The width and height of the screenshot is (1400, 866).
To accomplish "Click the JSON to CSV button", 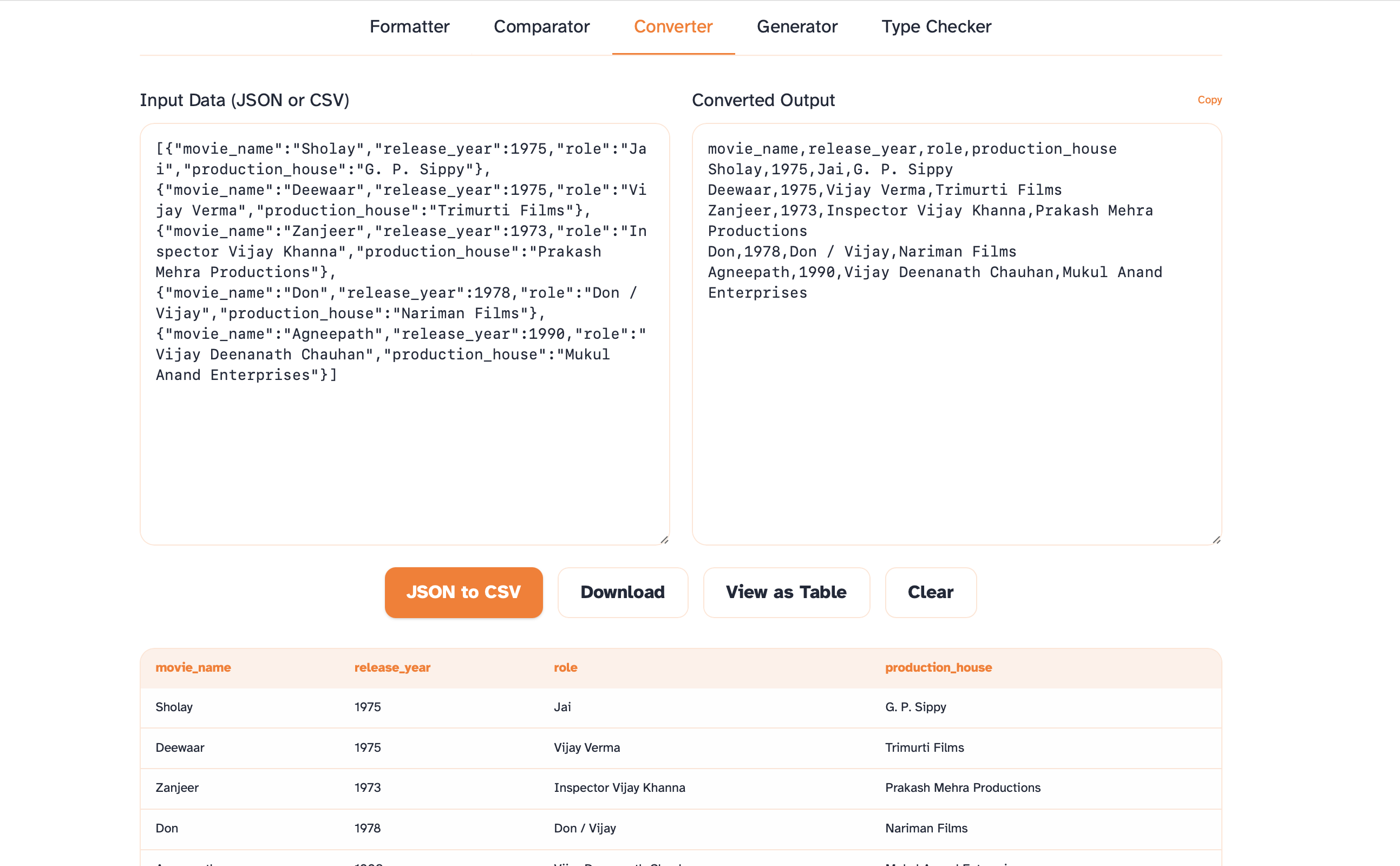I will [x=463, y=592].
